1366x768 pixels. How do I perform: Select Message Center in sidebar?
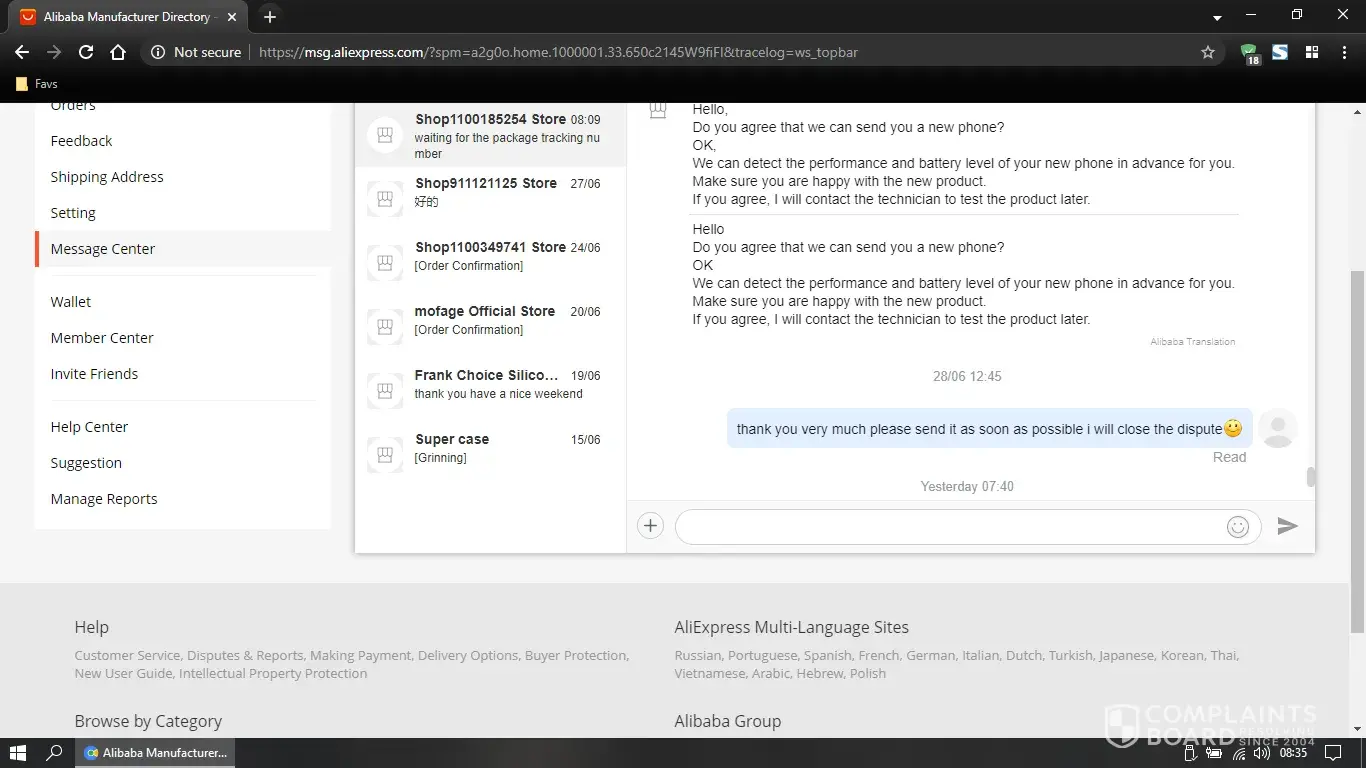(103, 249)
